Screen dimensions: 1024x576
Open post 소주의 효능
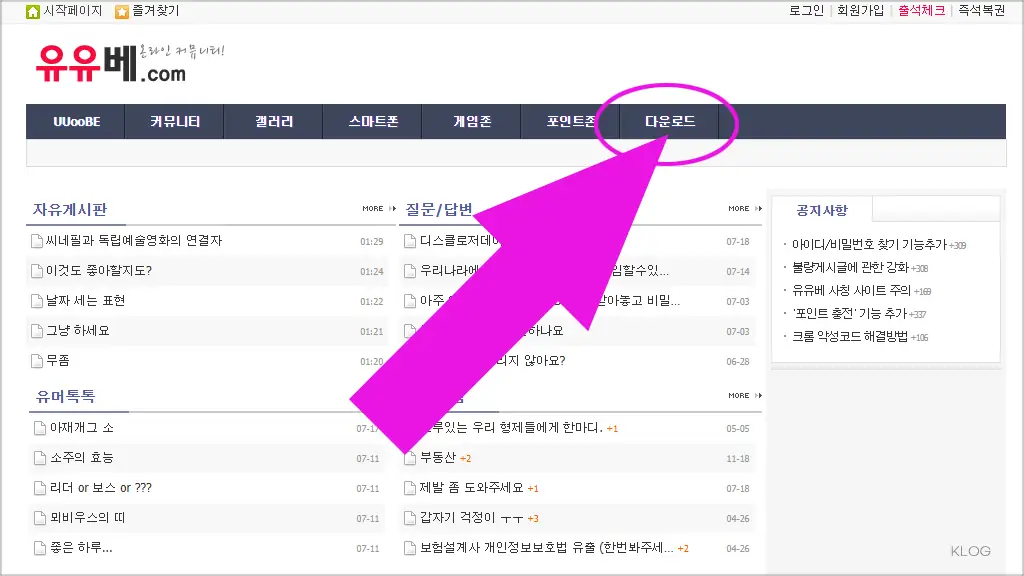point(82,458)
